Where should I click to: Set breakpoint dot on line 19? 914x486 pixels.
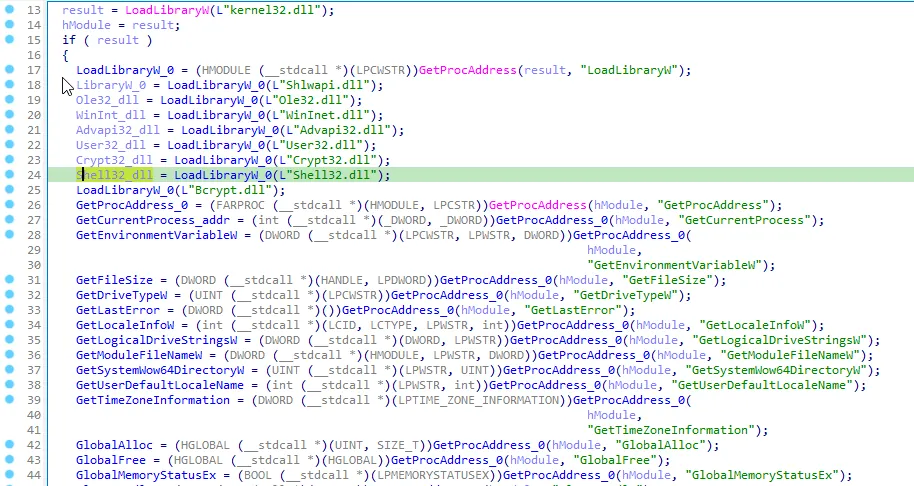9,100
